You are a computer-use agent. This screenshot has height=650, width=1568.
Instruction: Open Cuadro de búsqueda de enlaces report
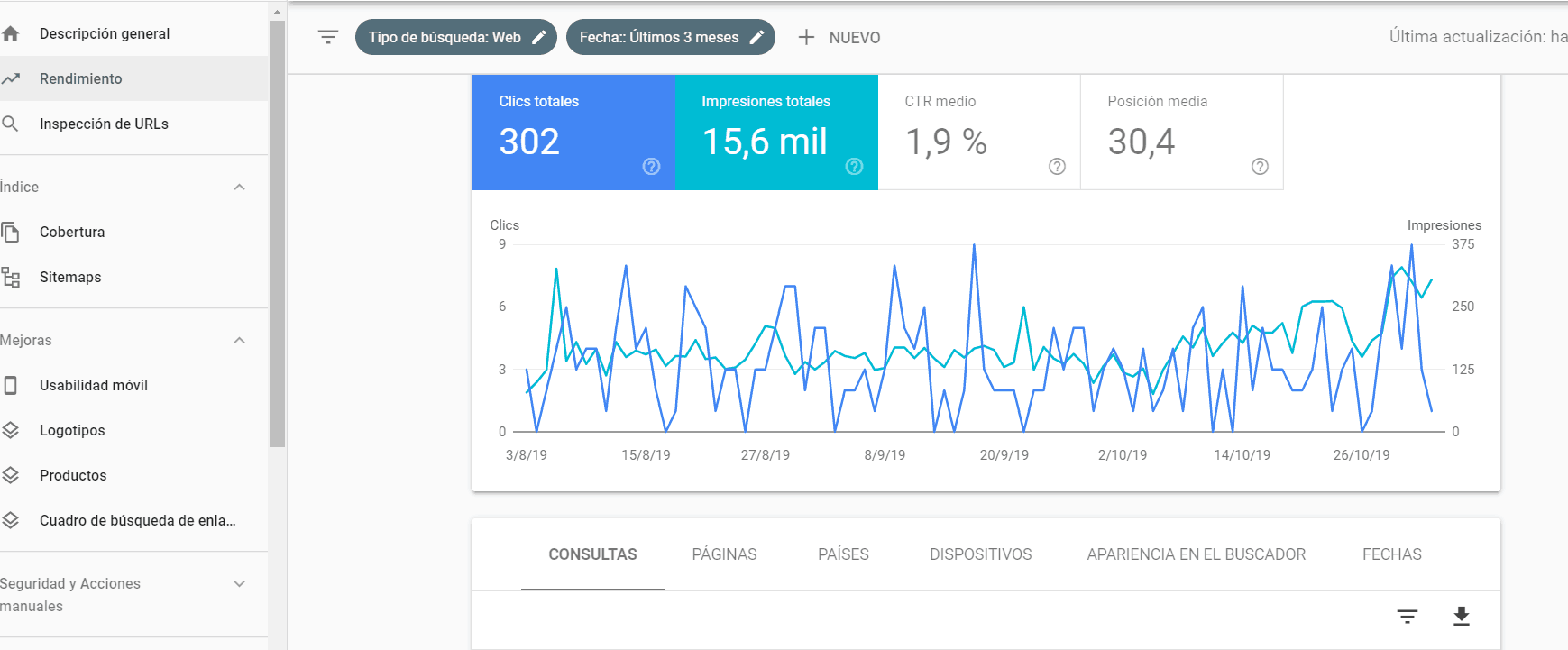pos(133,520)
